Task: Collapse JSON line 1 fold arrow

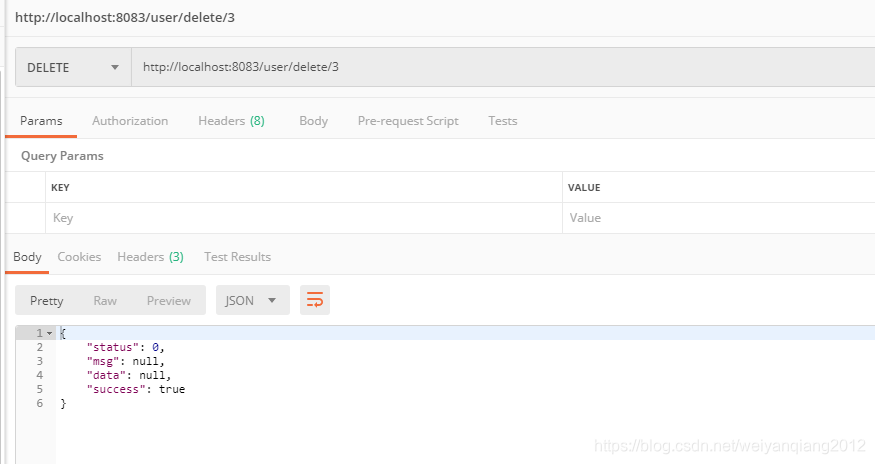Action: [50, 333]
